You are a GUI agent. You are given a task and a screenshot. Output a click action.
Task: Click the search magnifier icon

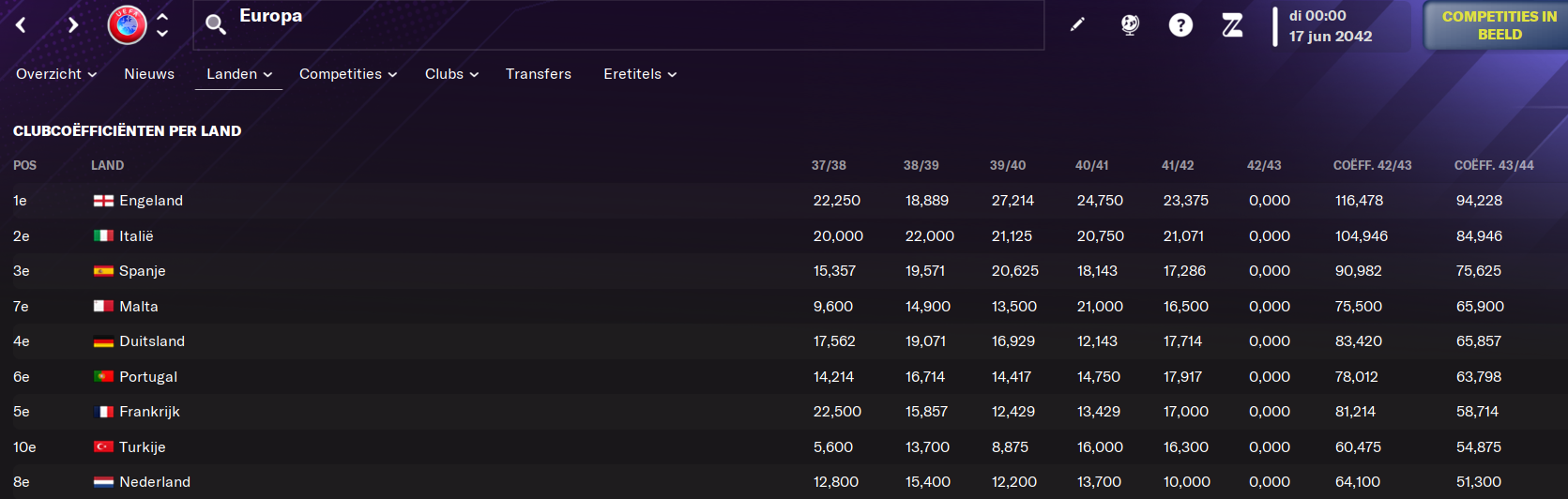click(x=216, y=25)
